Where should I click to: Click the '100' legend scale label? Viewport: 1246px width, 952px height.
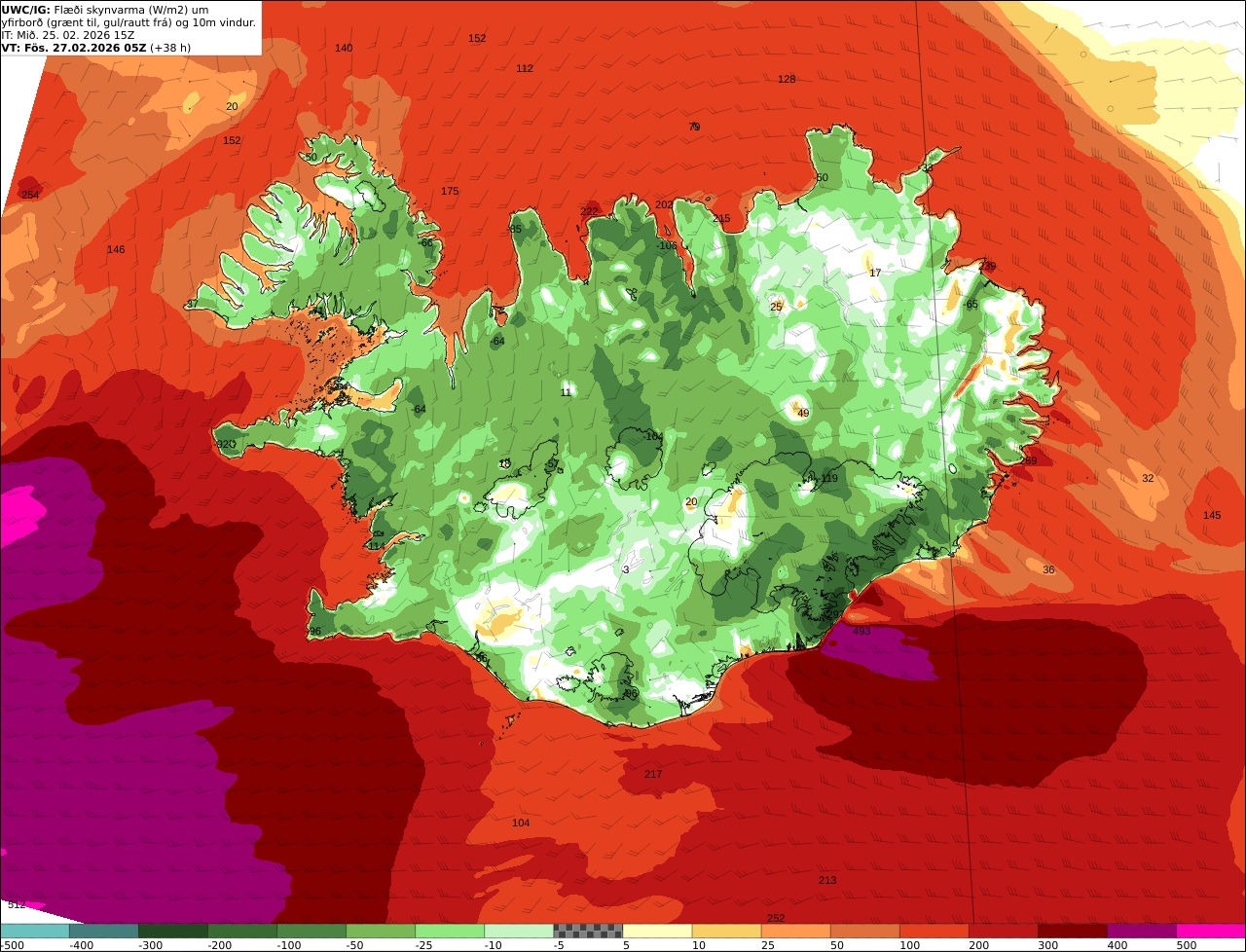[910, 945]
